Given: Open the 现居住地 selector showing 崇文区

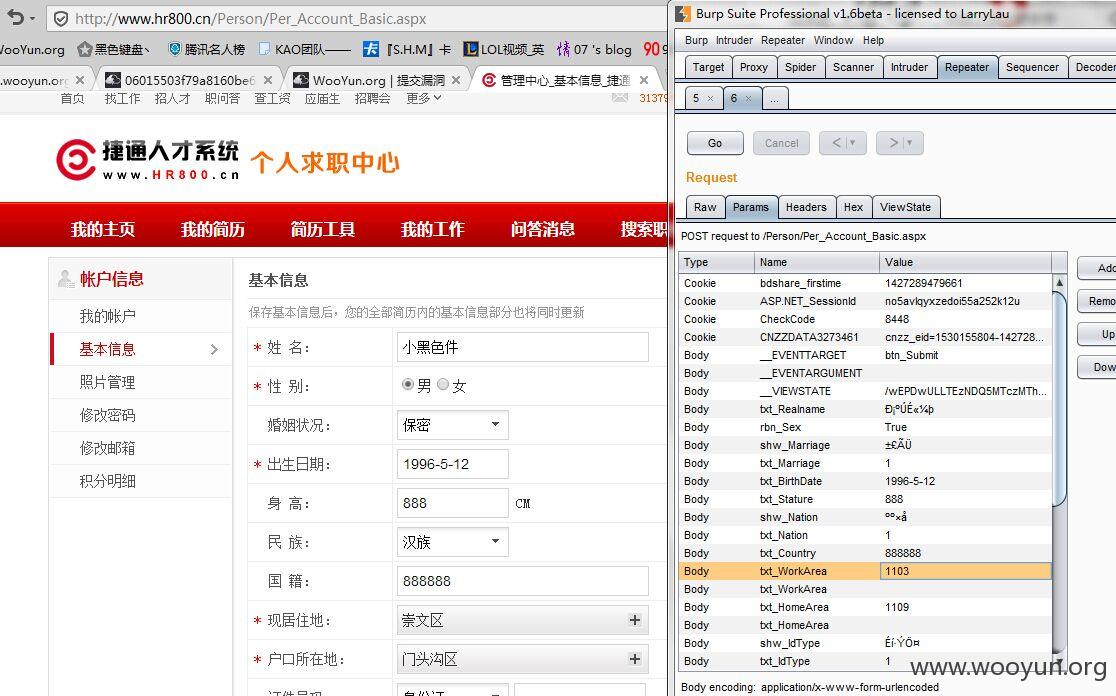Looking at the screenshot, I should (x=522, y=621).
